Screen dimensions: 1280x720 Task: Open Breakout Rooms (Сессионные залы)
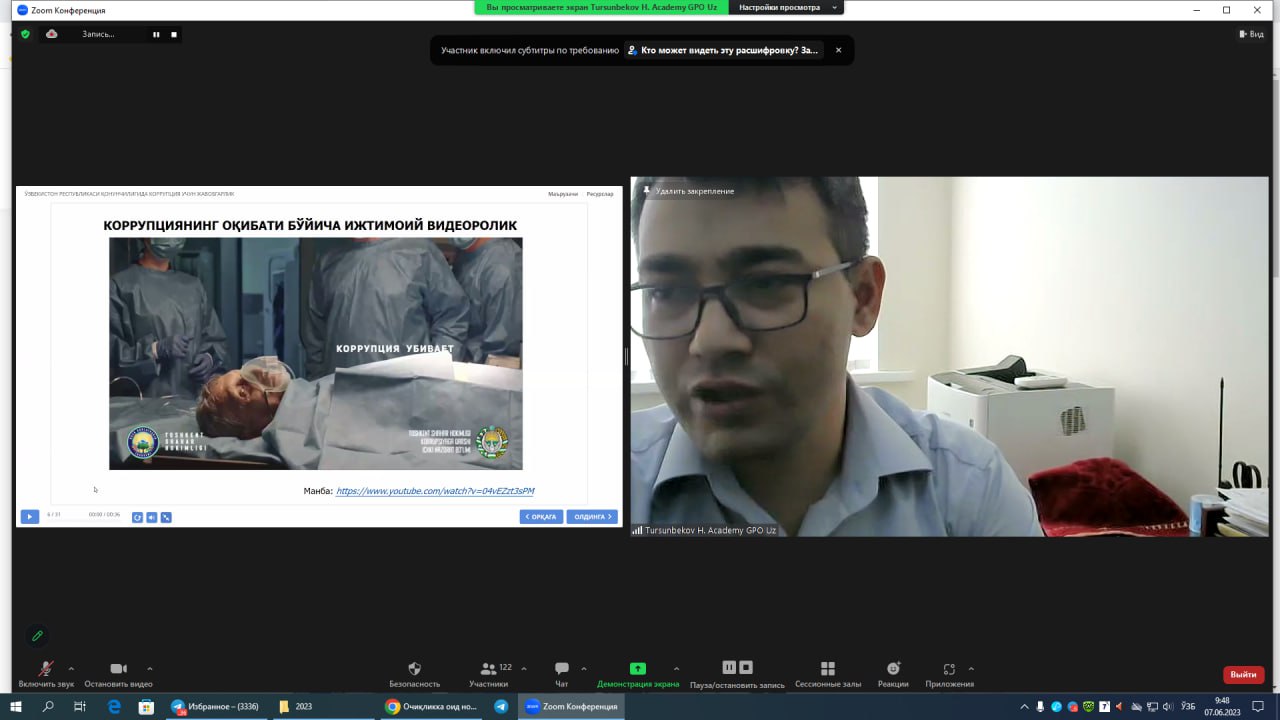pyautogui.click(x=827, y=669)
